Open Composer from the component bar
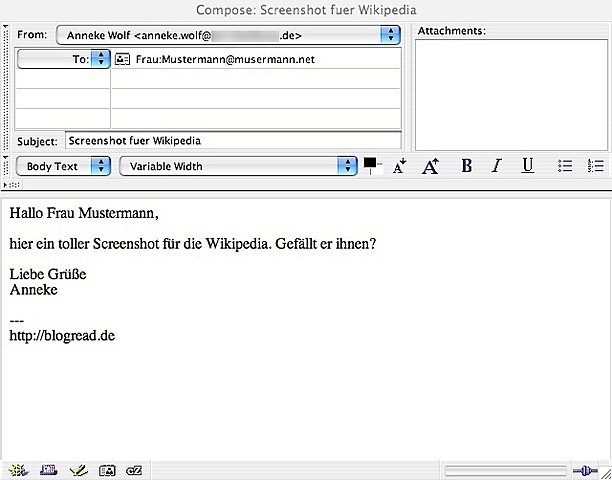Viewport: 612px width, 480px height. coord(78,470)
